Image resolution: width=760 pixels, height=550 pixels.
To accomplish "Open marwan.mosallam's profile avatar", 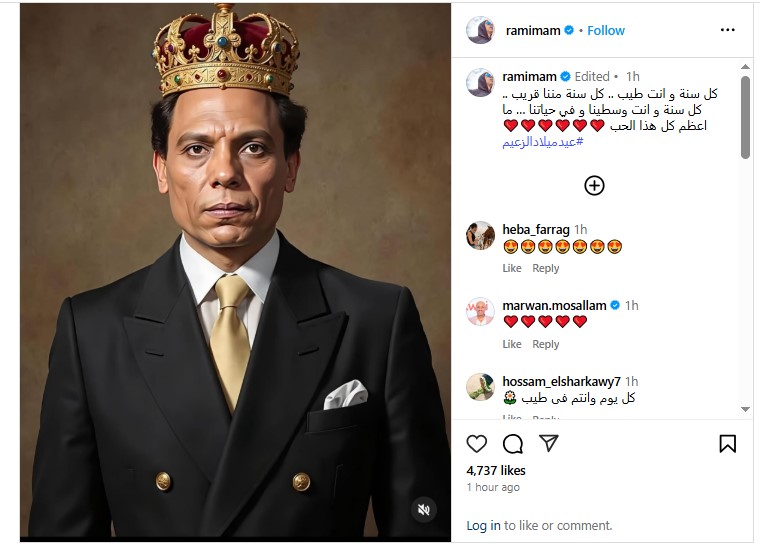I will (480, 311).
